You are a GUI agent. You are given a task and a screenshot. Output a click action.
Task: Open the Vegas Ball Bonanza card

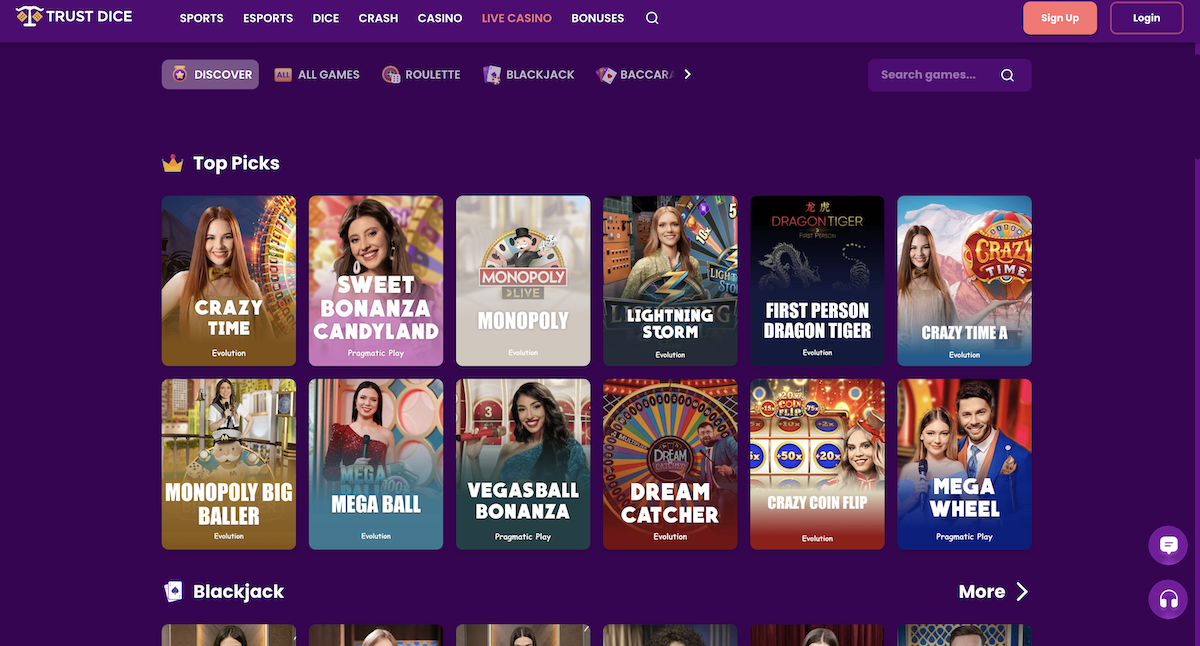523,464
